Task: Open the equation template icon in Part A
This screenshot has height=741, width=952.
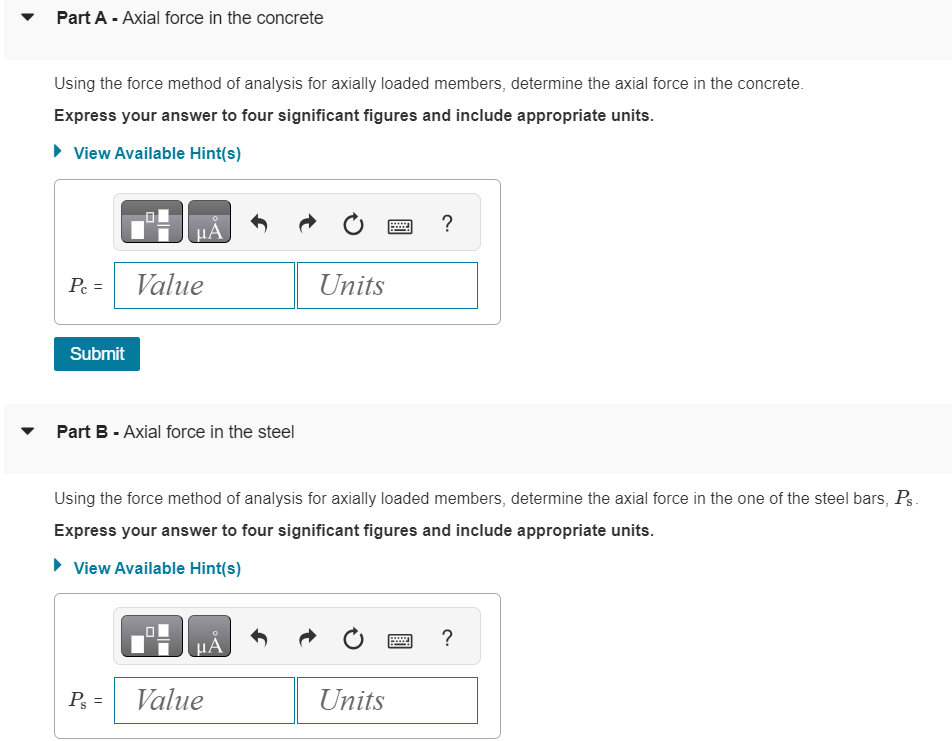Action: [x=150, y=222]
